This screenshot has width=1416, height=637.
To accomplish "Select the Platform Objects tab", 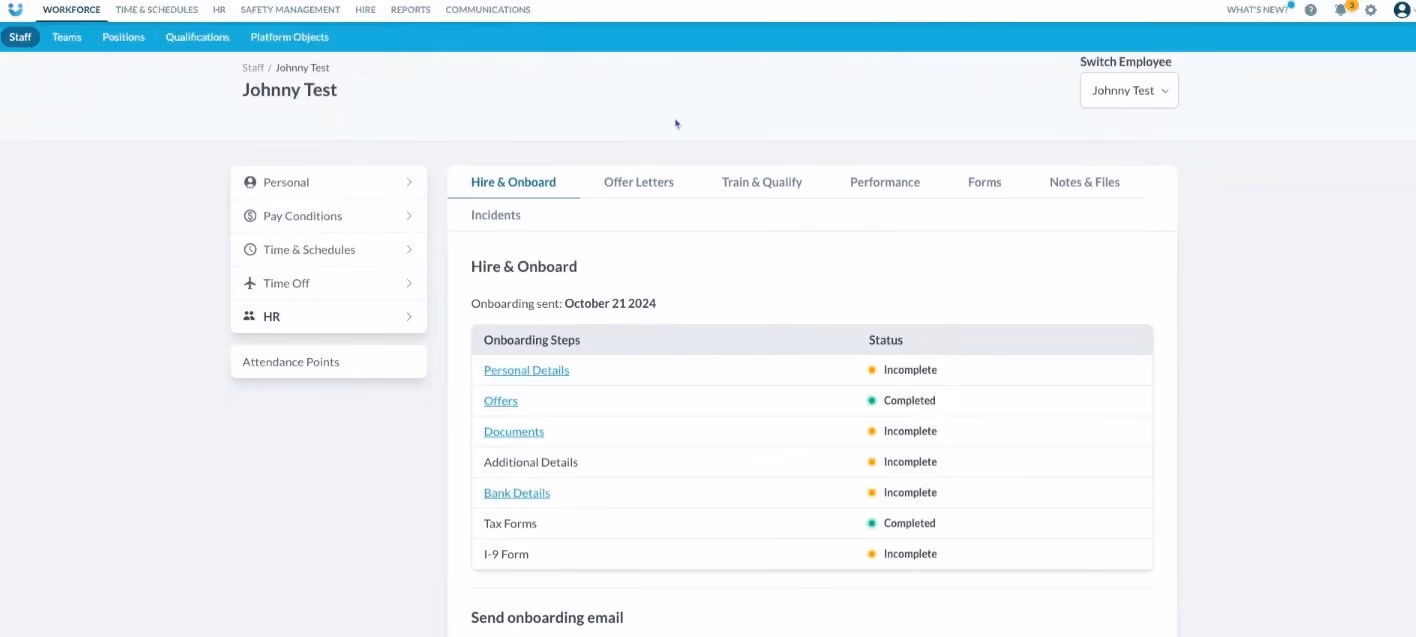I will click(290, 37).
